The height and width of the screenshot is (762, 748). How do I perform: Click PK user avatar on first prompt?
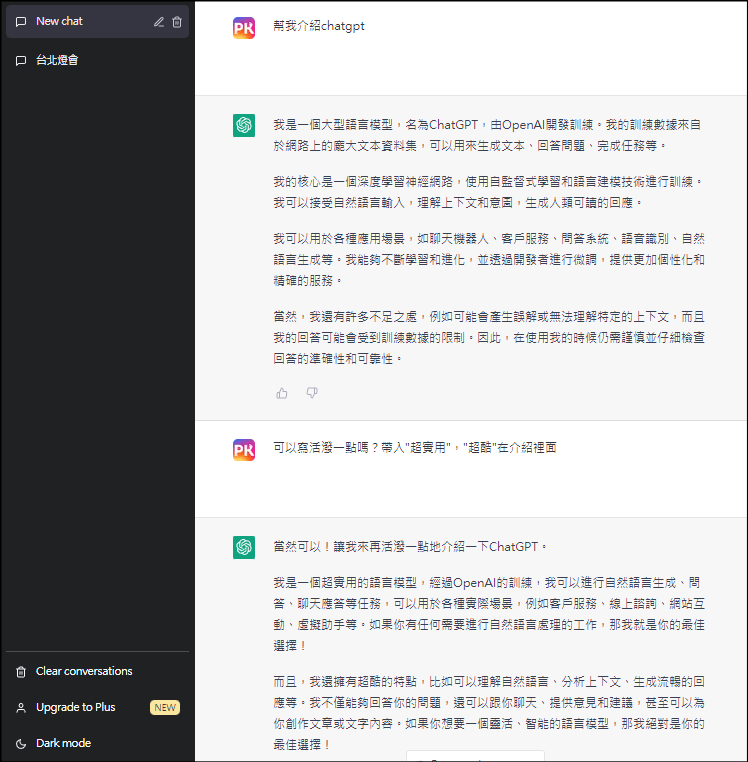[x=244, y=28]
